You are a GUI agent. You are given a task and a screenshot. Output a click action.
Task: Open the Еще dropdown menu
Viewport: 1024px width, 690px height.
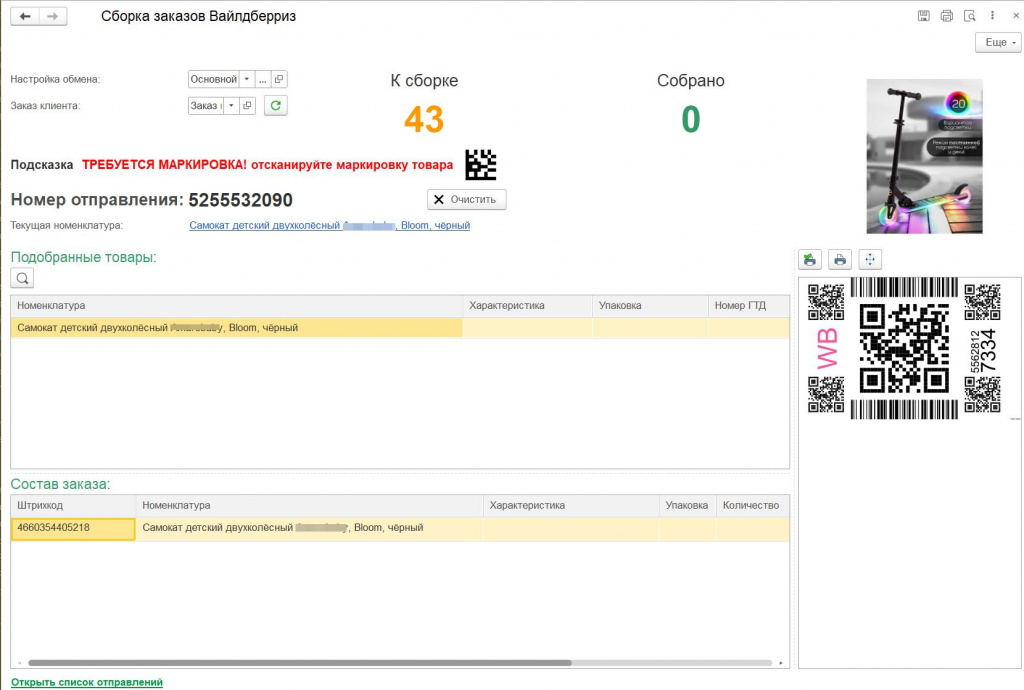999,42
